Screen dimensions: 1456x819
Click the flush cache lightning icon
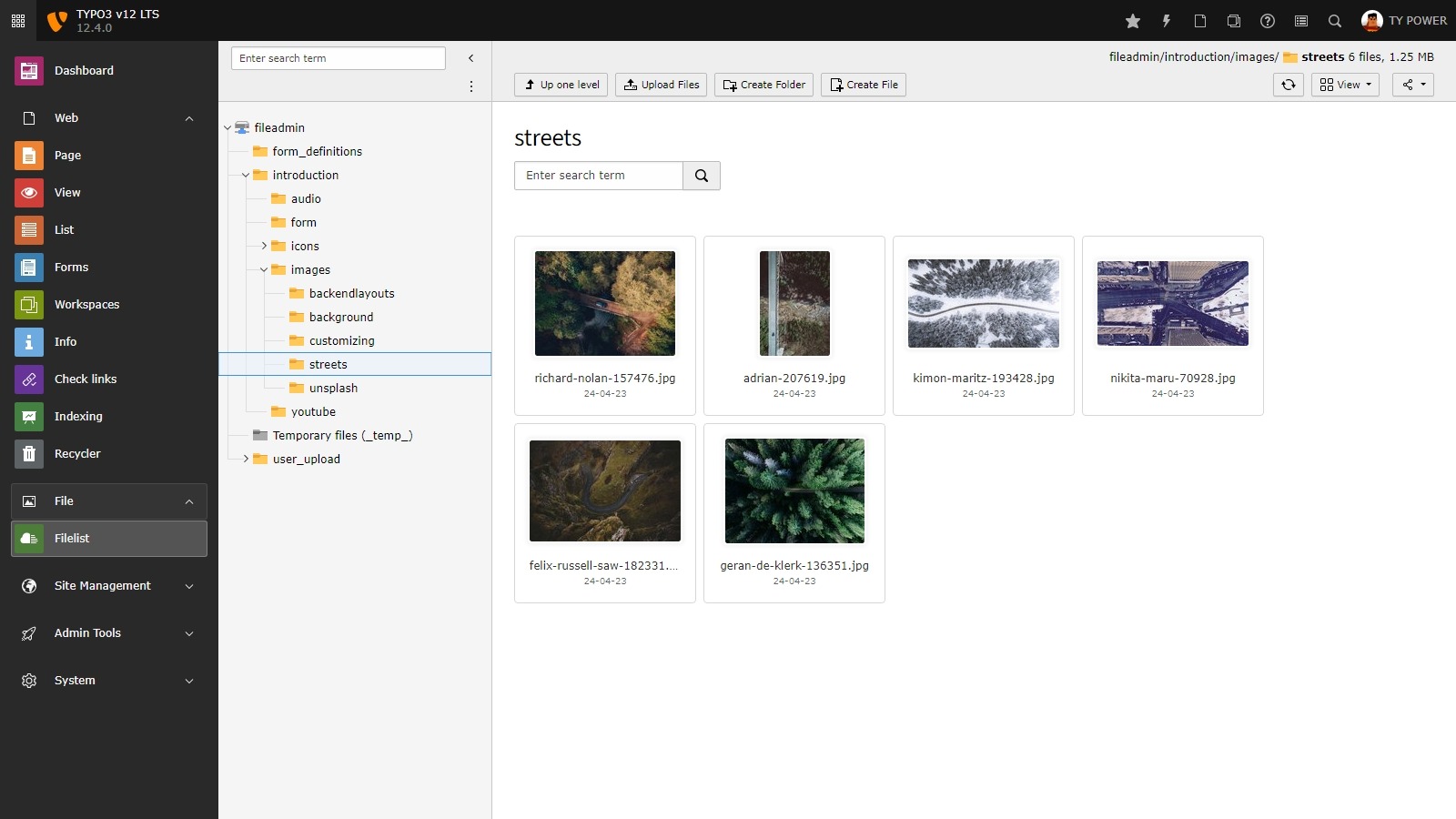pyautogui.click(x=1167, y=21)
